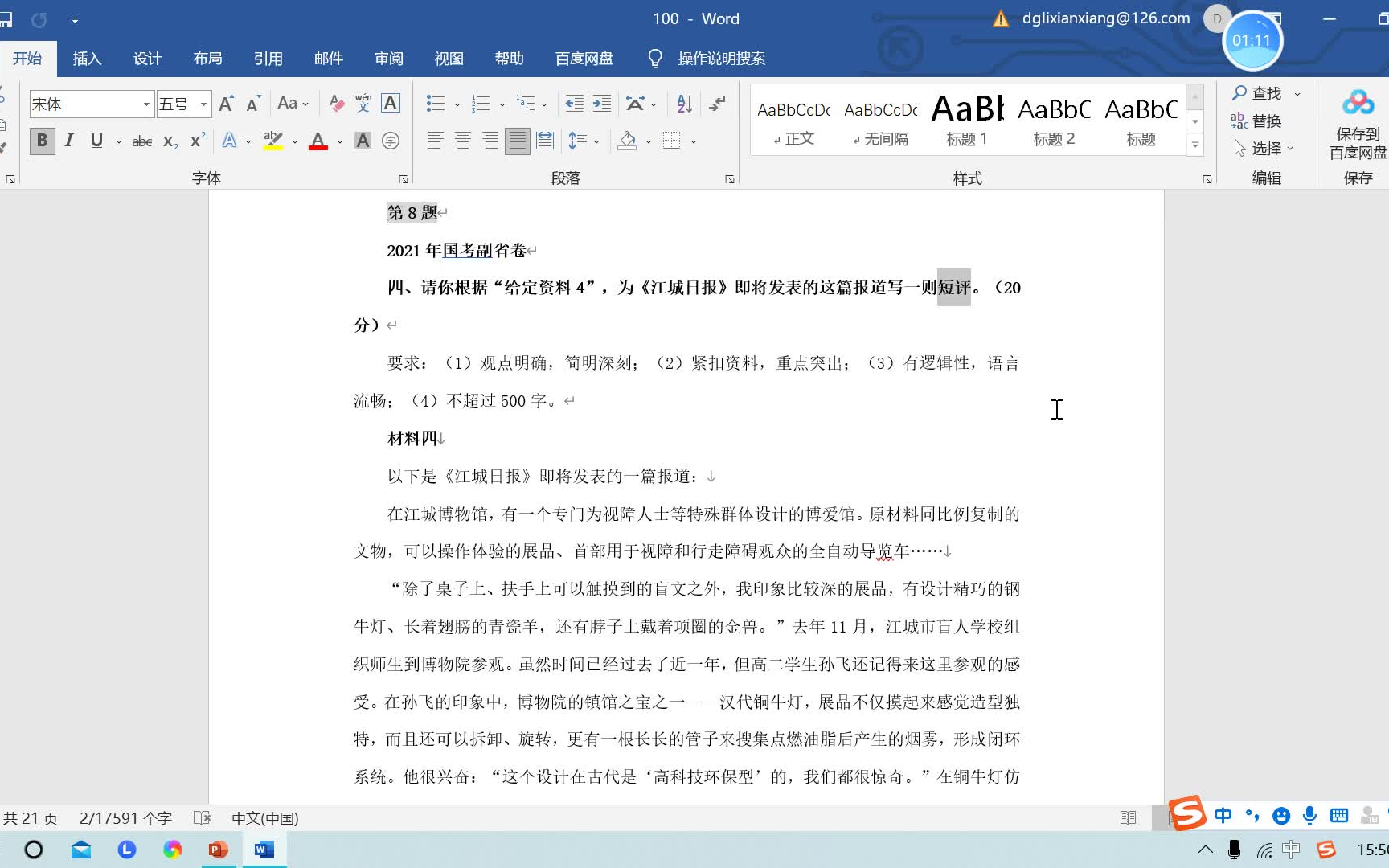Switch to the 插入 tab

pos(87,59)
